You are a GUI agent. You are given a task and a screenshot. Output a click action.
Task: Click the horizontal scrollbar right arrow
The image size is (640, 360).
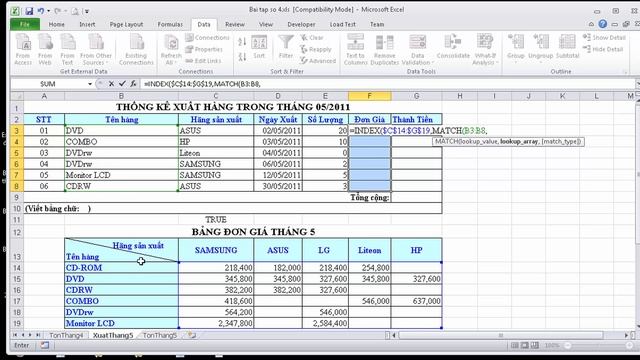click(627, 335)
